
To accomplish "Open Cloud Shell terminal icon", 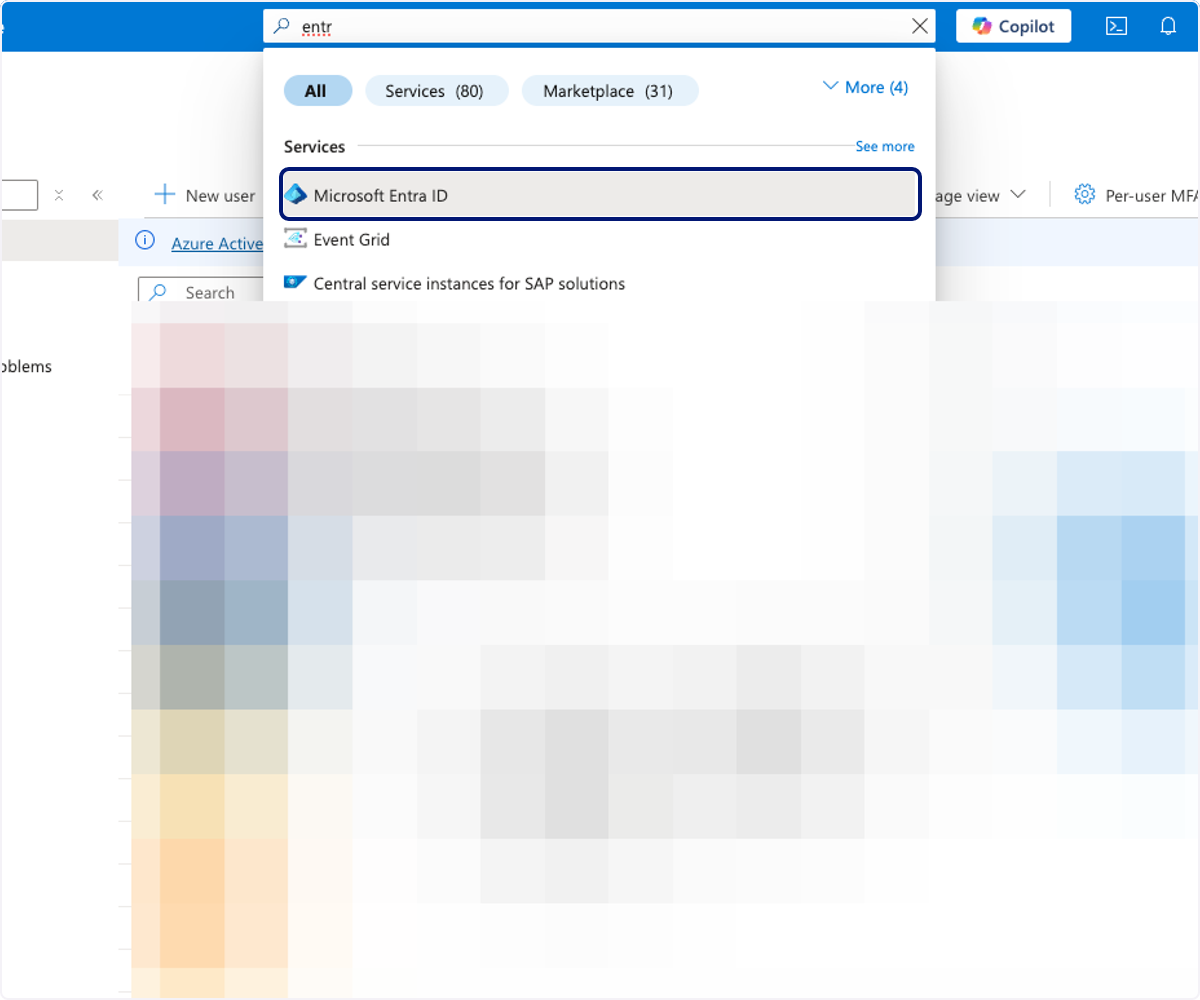I will (1117, 27).
